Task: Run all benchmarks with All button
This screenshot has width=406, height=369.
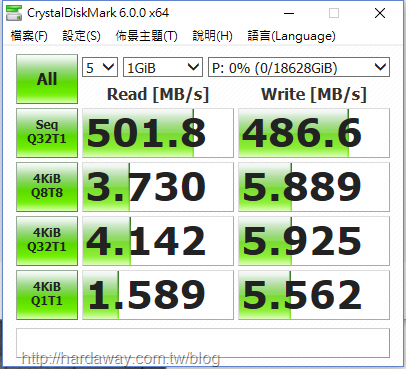Action: [x=47, y=79]
